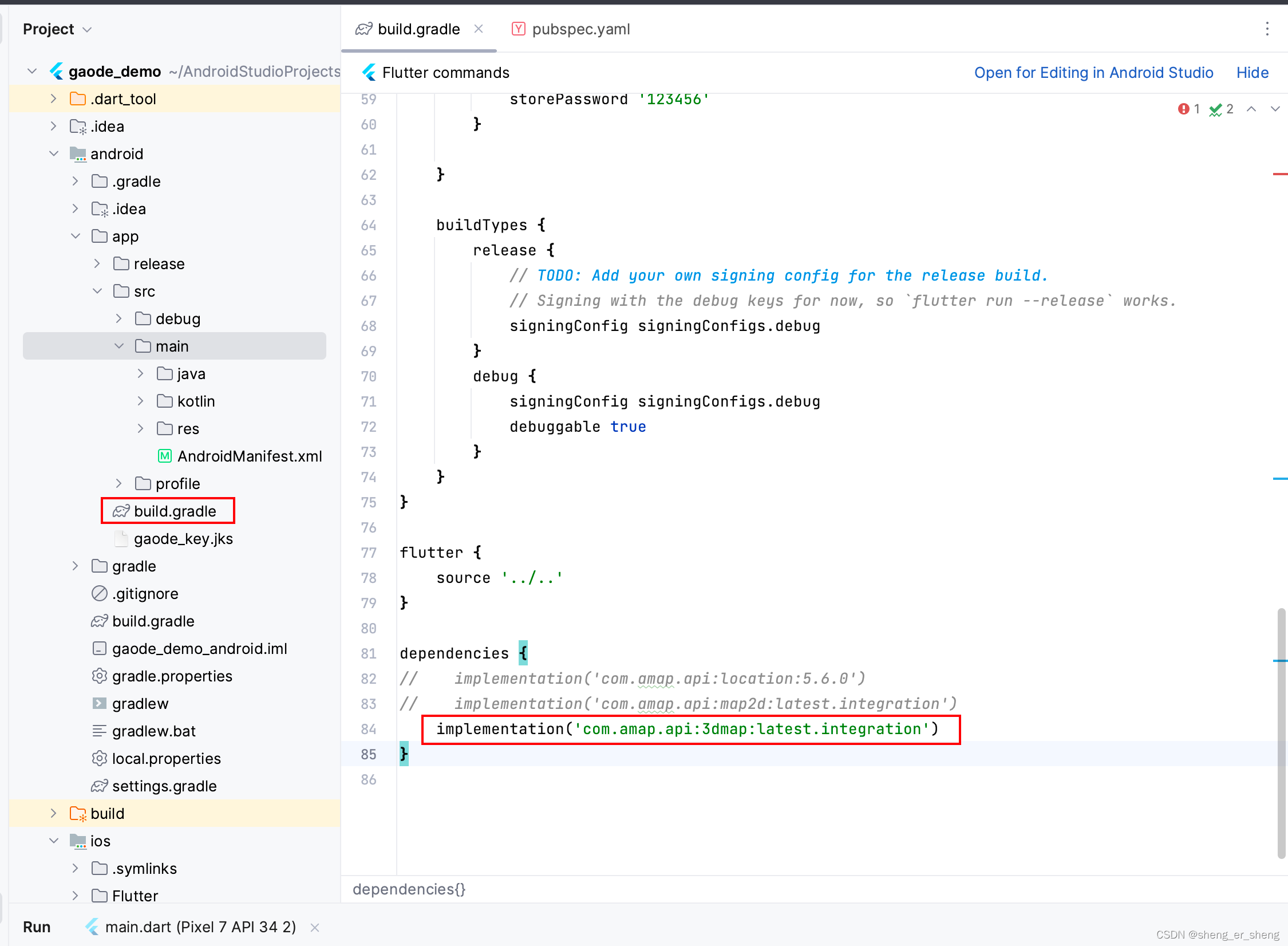Click Open for Editing in Android Studio
1288x946 pixels.
(1093, 73)
